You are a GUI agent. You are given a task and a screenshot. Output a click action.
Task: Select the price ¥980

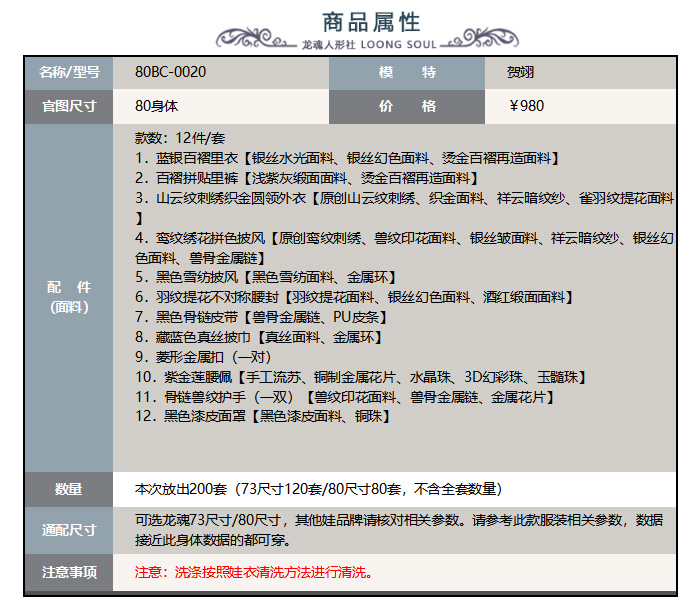(526, 106)
